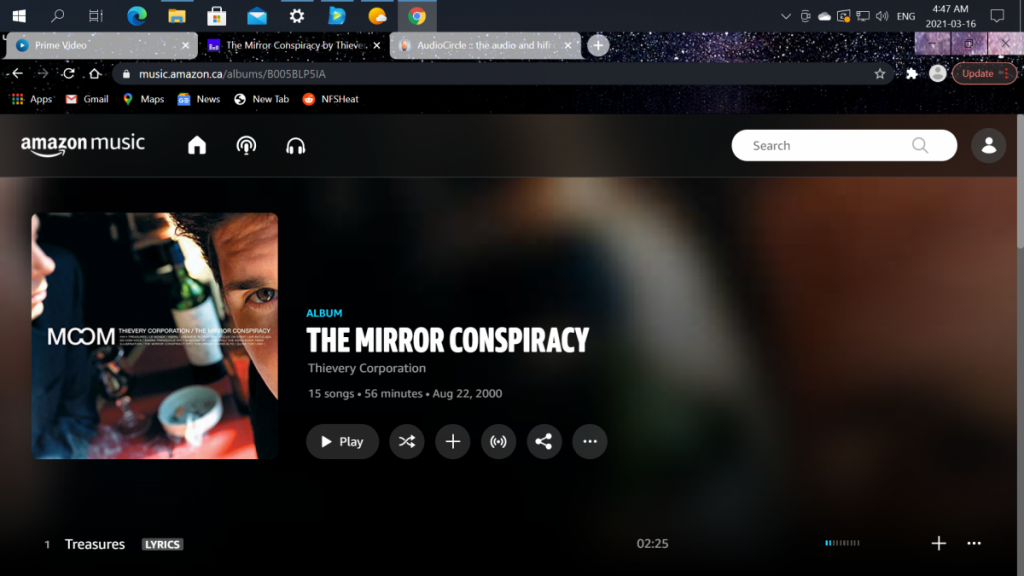Screen dimensions: 1024x576
Task: Open Windows taskbar search
Action: (57, 16)
